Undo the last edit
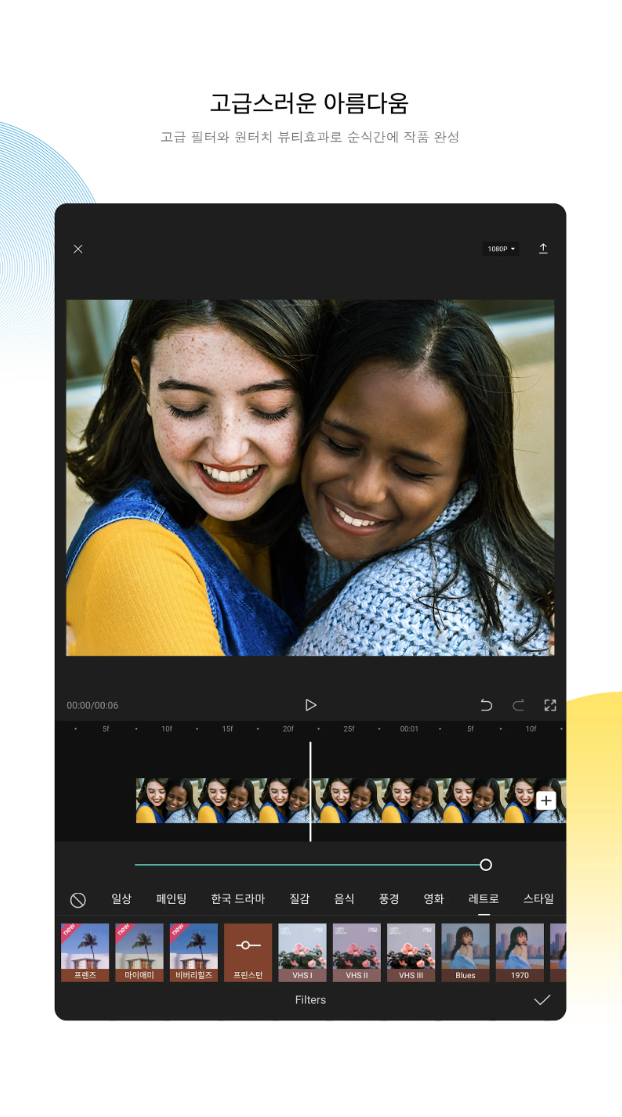622x1117 pixels. click(x=486, y=705)
